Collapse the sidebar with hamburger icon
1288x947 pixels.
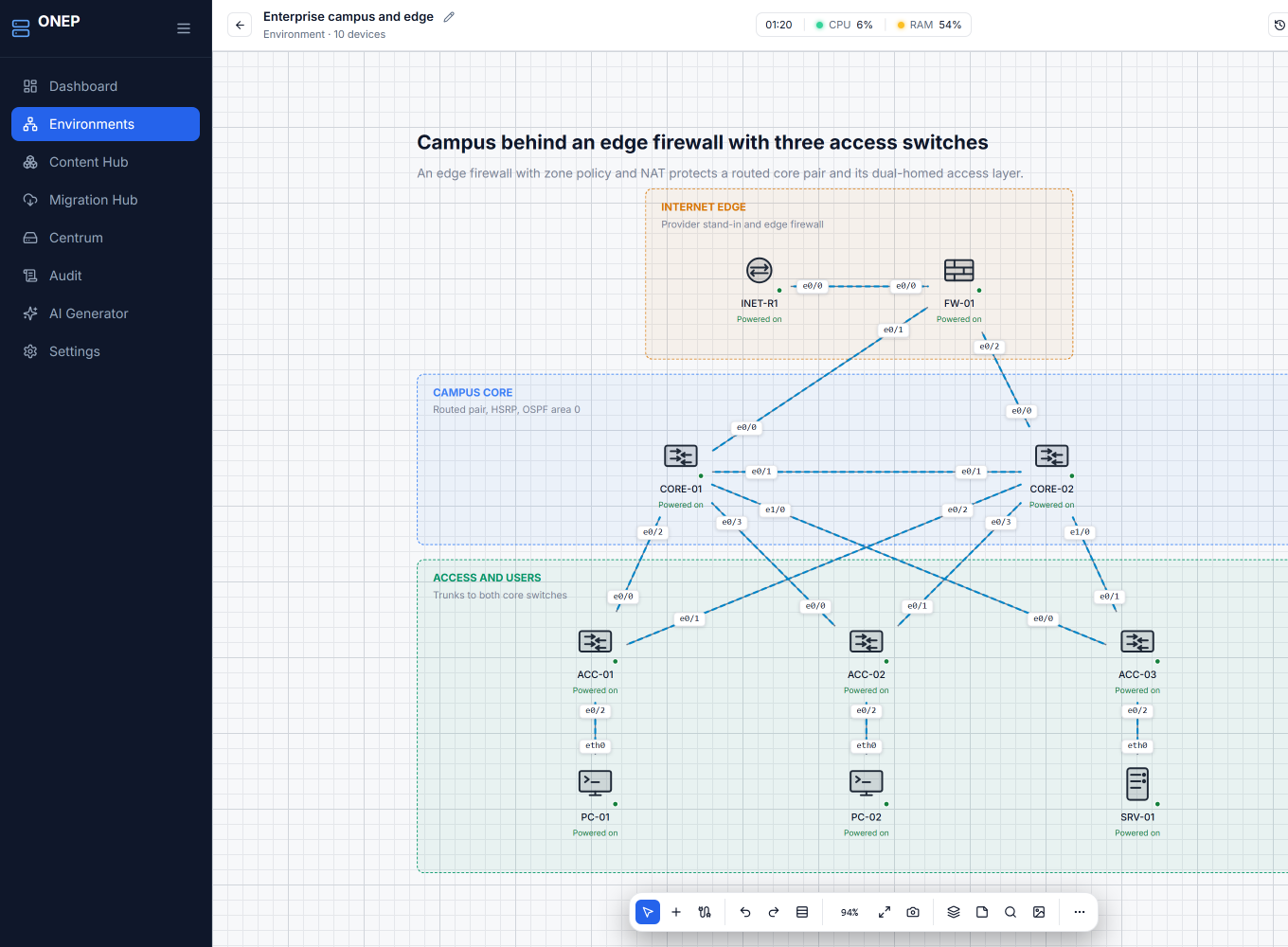click(184, 28)
